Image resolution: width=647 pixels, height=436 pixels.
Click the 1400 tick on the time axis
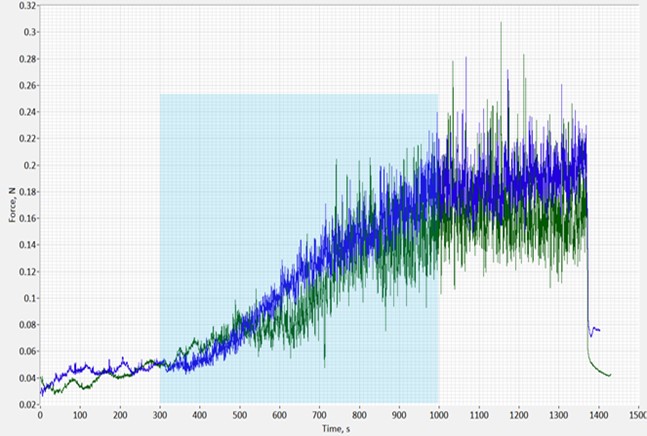coord(597,415)
